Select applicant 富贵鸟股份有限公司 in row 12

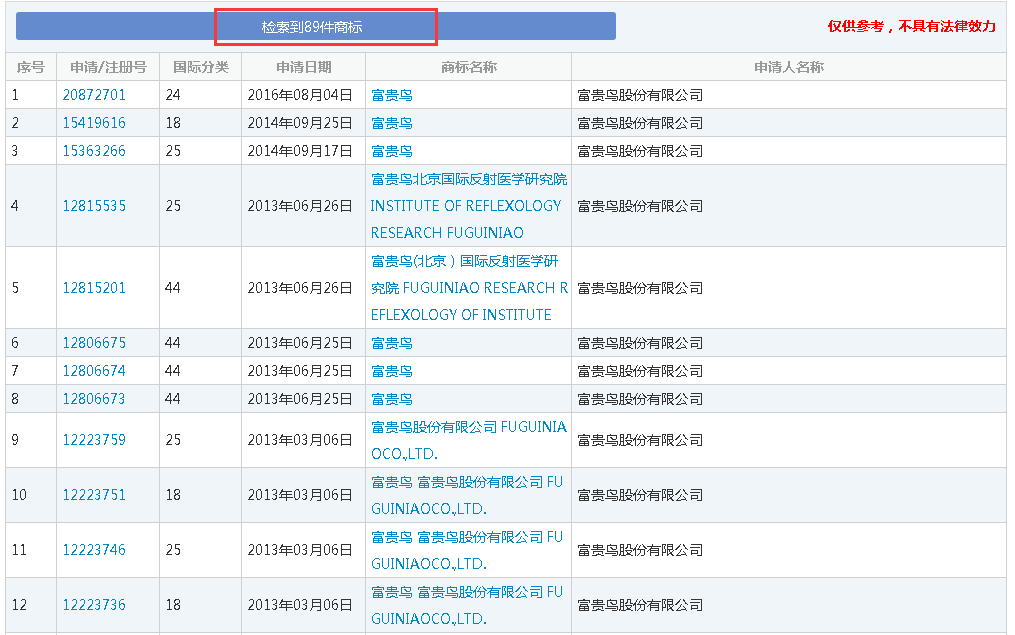point(640,605)
